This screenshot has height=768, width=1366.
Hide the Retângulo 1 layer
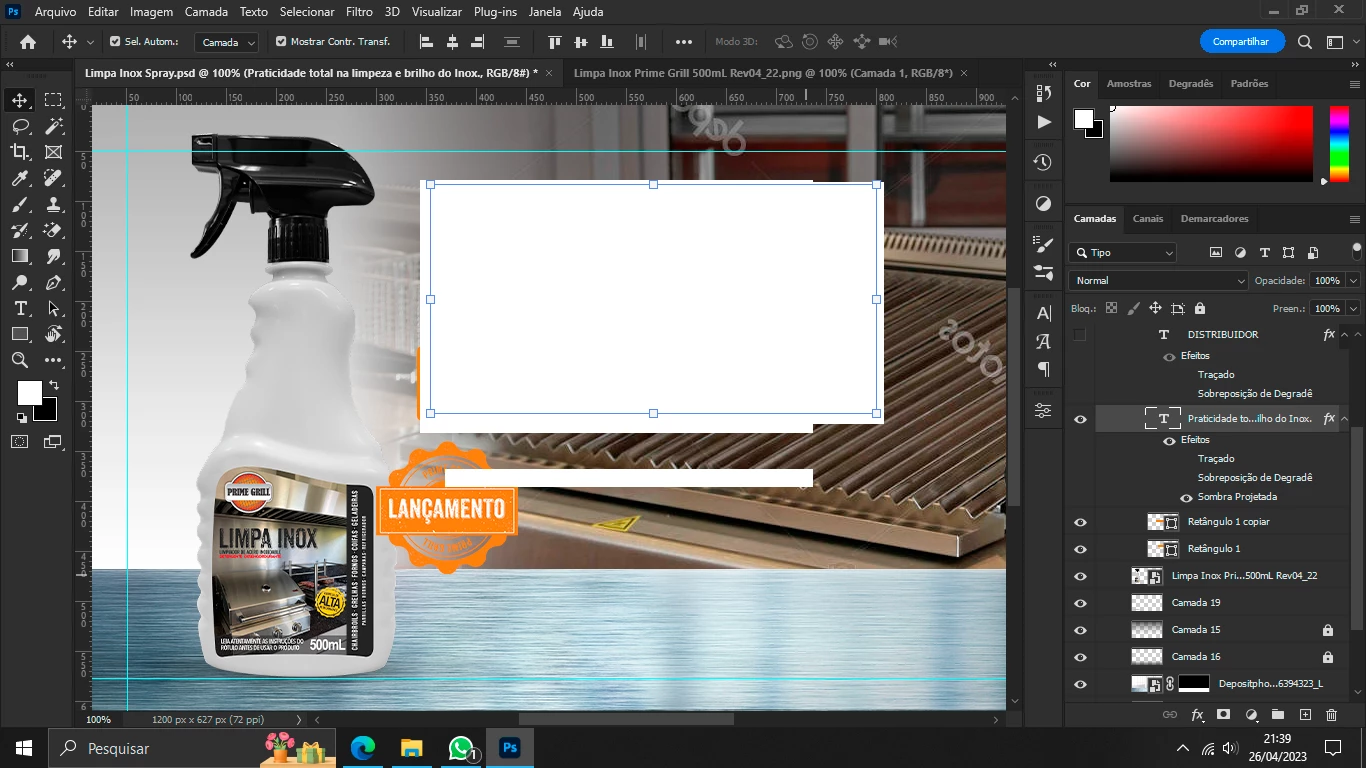pos(1080,549)
